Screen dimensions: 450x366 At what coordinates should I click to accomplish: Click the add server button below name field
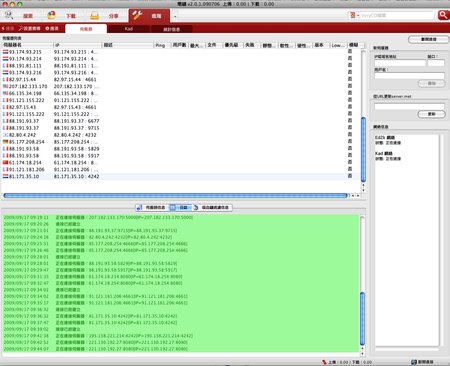click(432, 83)
